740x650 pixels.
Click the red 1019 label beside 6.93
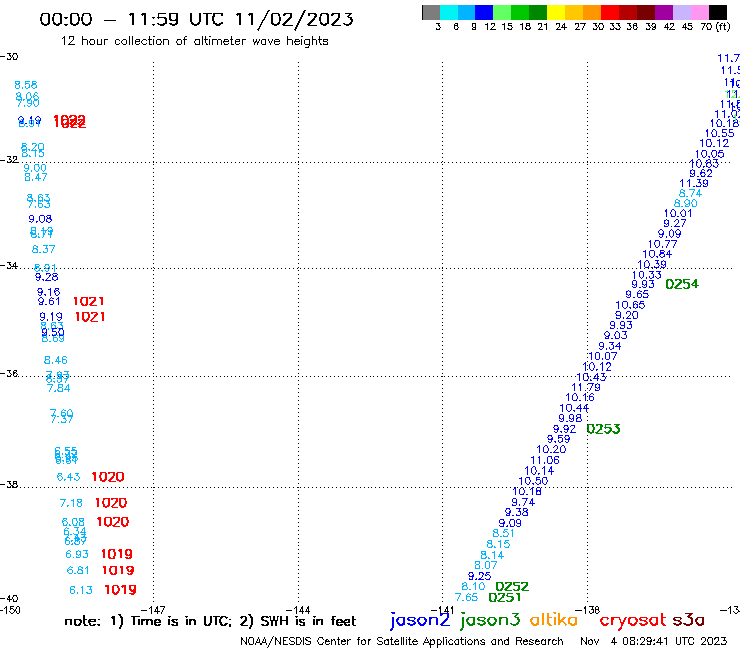117,554
